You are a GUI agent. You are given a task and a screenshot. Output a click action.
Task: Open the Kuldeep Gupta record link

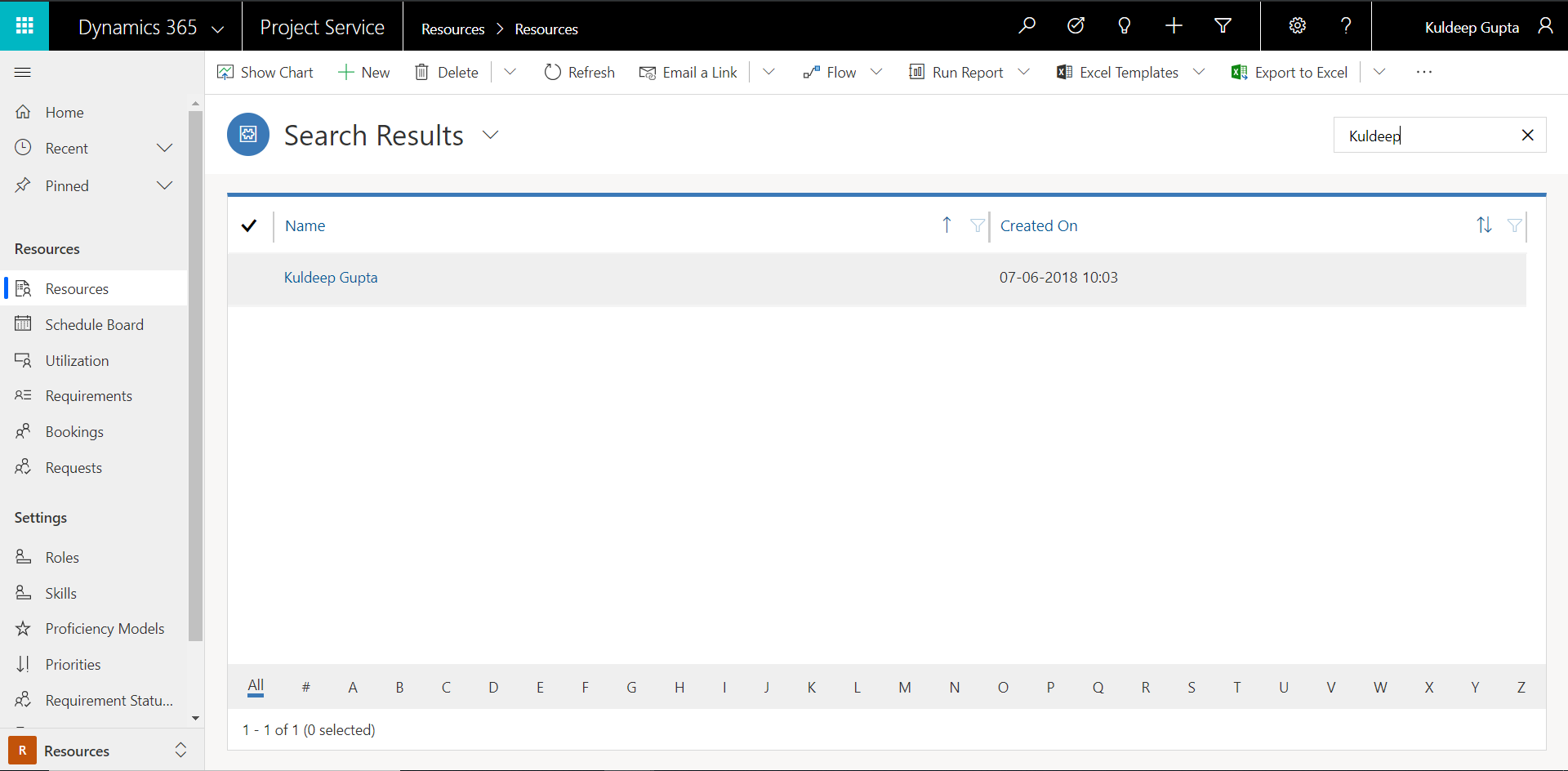[x=331, y=278]
